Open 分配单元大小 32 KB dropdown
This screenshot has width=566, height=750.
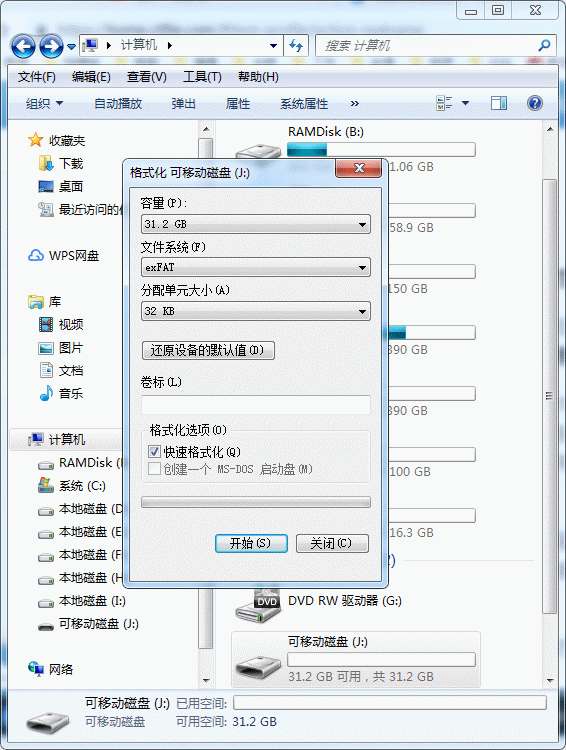pos(256,311)
